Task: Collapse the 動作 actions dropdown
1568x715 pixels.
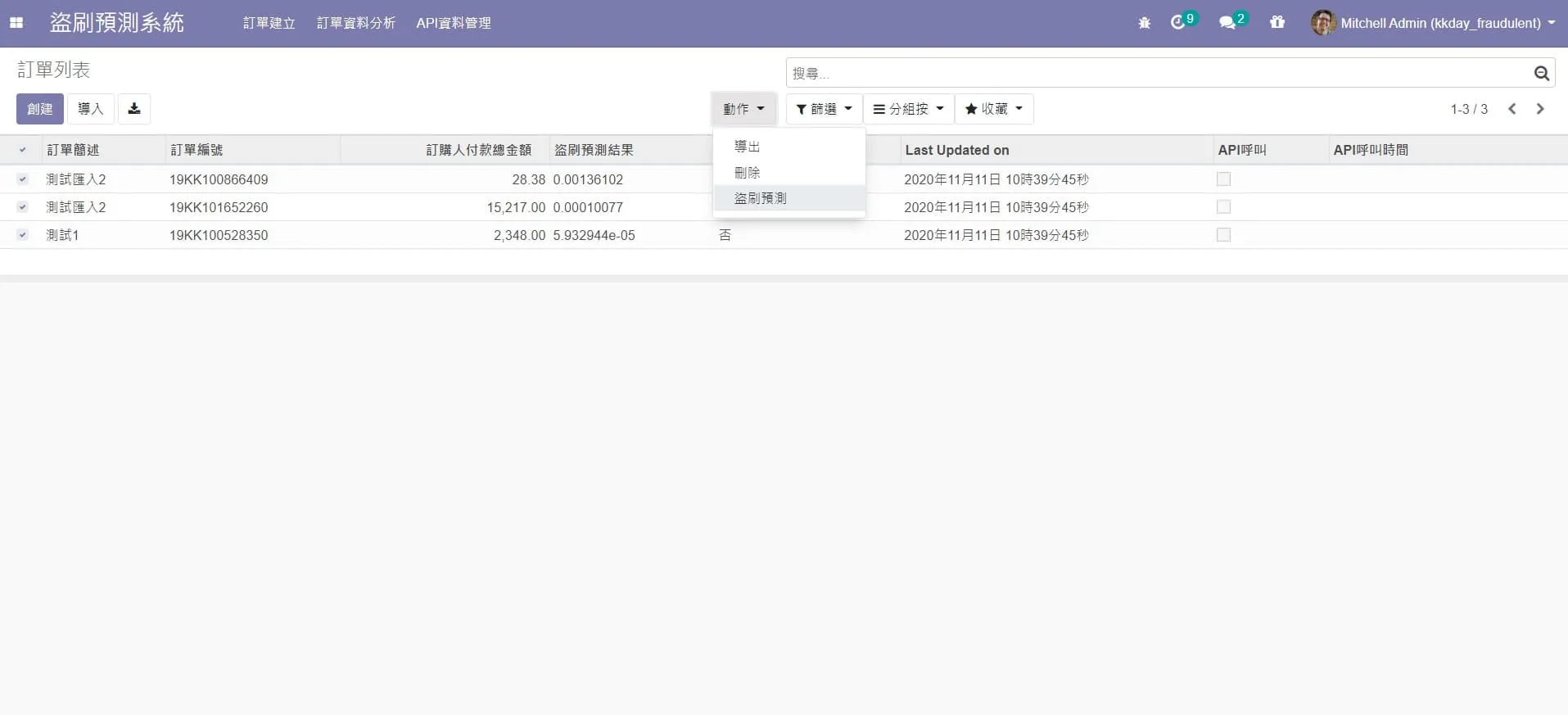Action: pos(743,109)
